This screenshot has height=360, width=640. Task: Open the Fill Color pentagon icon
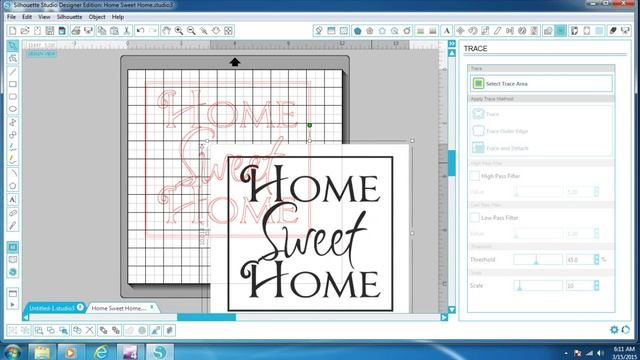pyautogui.click(x=358, y=31)
